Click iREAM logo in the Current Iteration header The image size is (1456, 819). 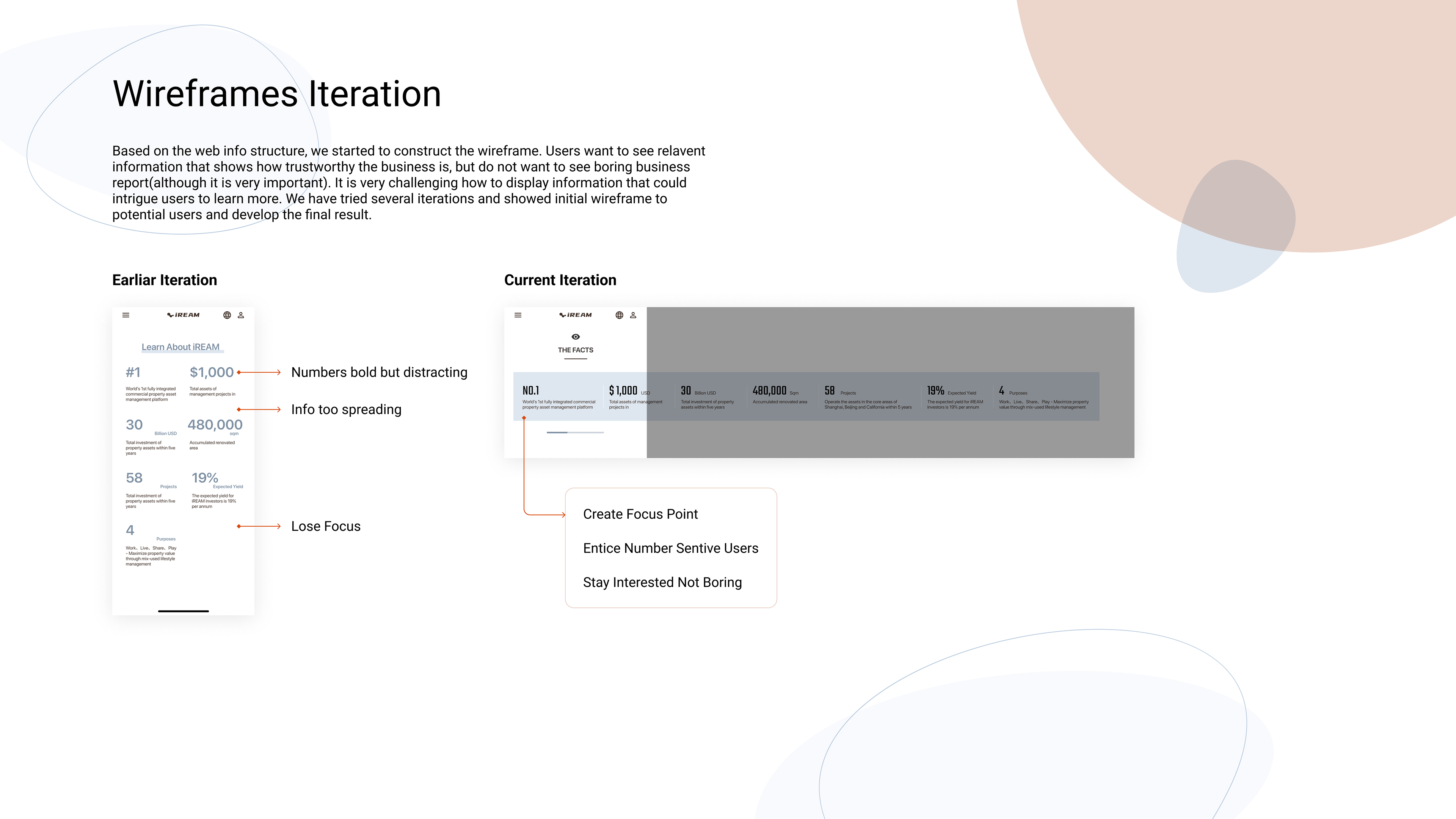coord(576,315)
